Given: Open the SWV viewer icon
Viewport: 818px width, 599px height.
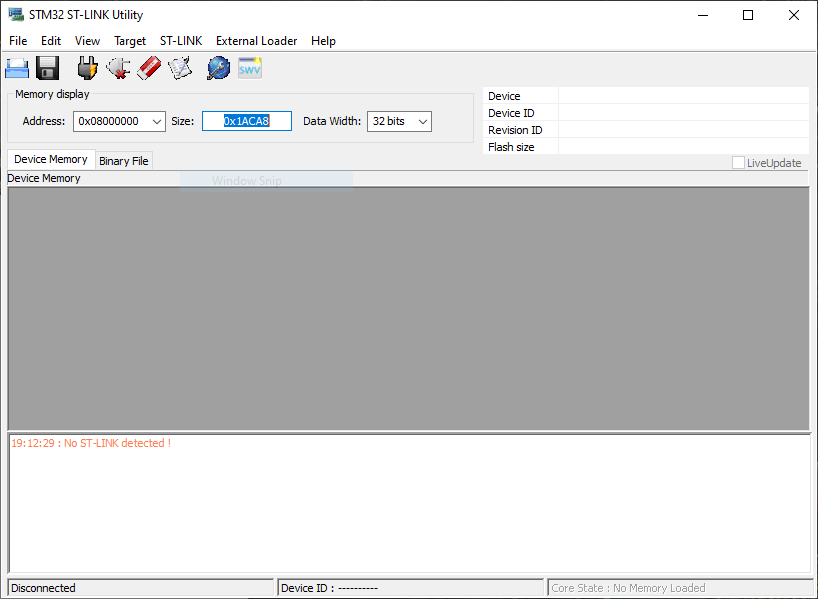Looking at the screenshot, I should coord(250,68).
